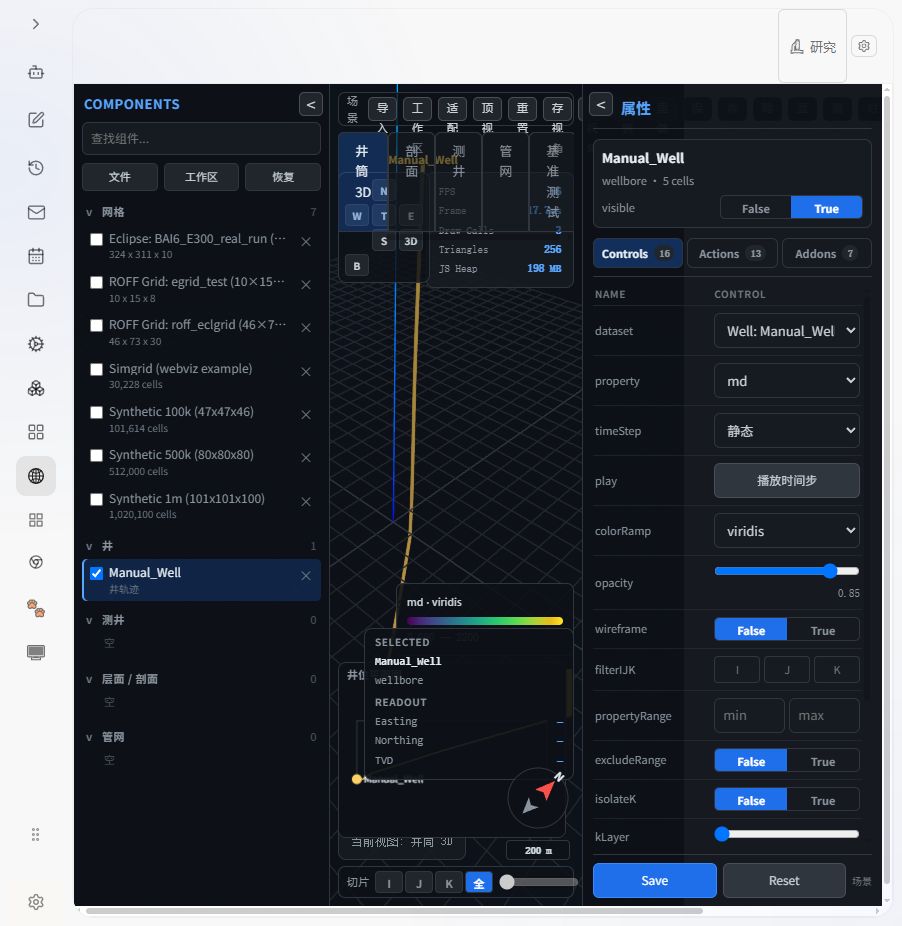Click the Save button
Screen dimensions: 902x926
pyautogui.click(x=654, y=881)
